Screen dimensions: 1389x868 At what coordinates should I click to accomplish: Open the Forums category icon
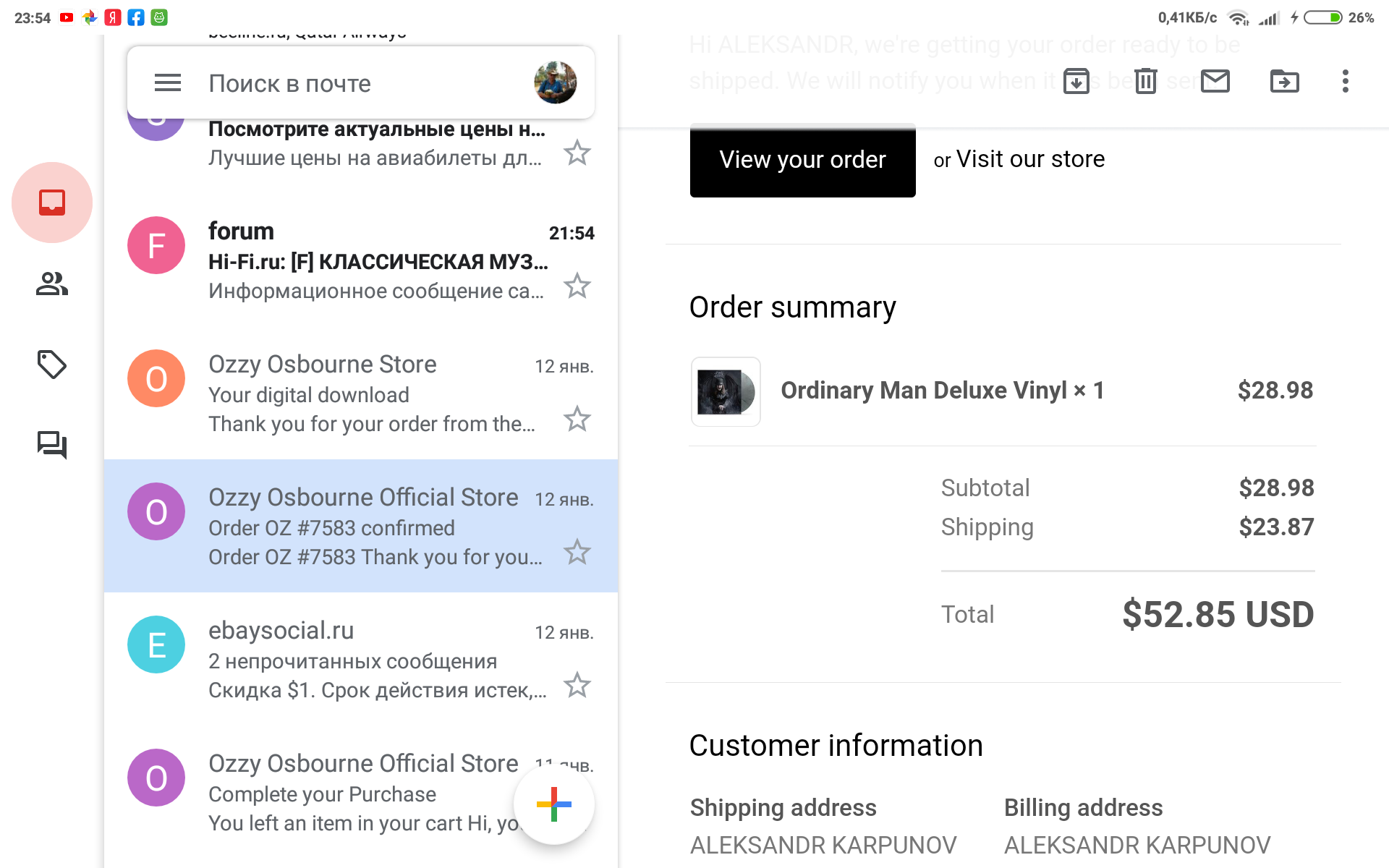click(x=52, y=444)
